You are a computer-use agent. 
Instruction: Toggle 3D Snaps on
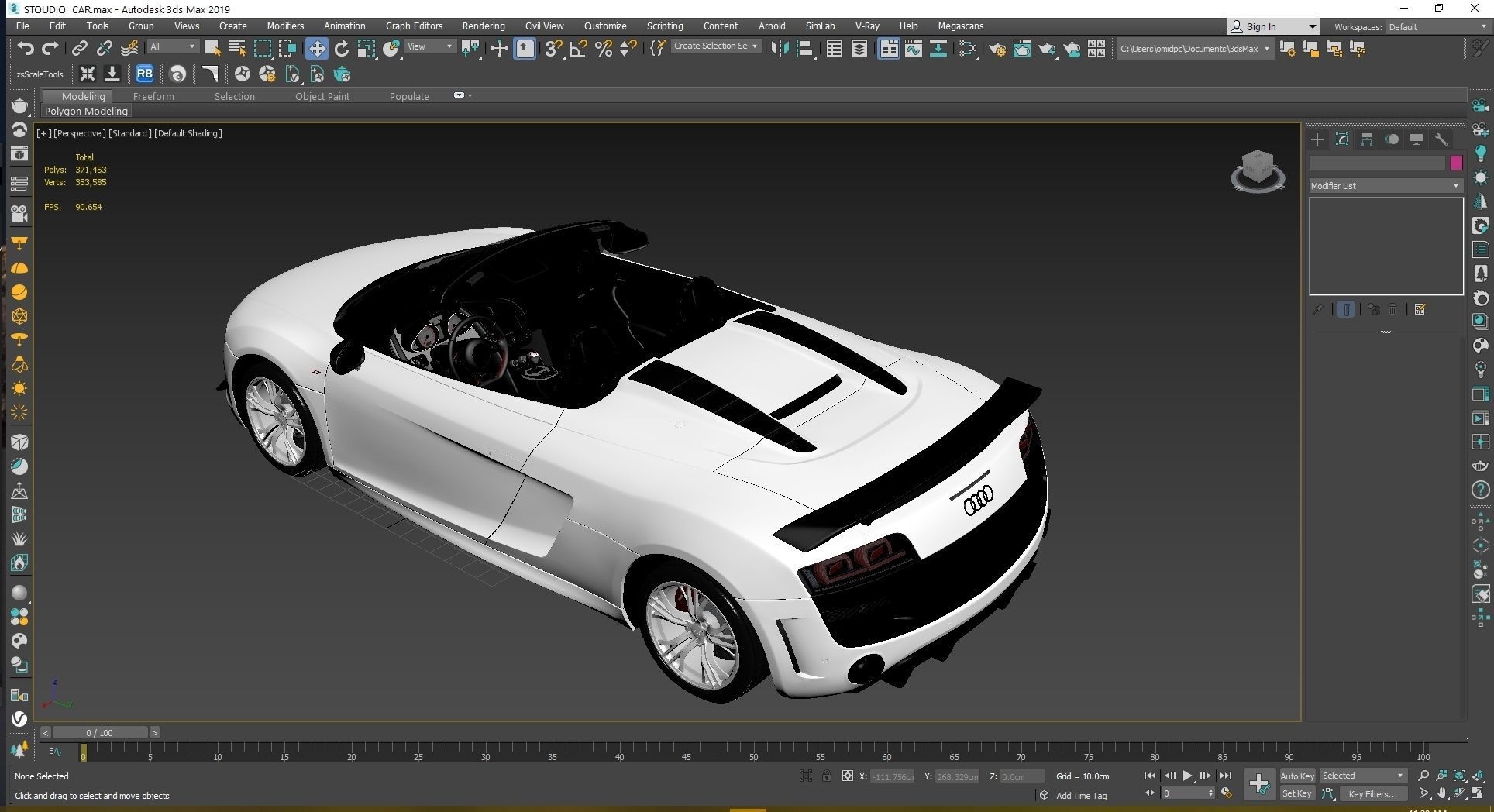(553, 49)
